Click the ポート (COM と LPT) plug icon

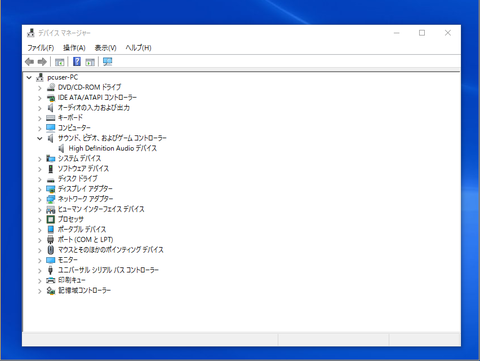point(51,240)
